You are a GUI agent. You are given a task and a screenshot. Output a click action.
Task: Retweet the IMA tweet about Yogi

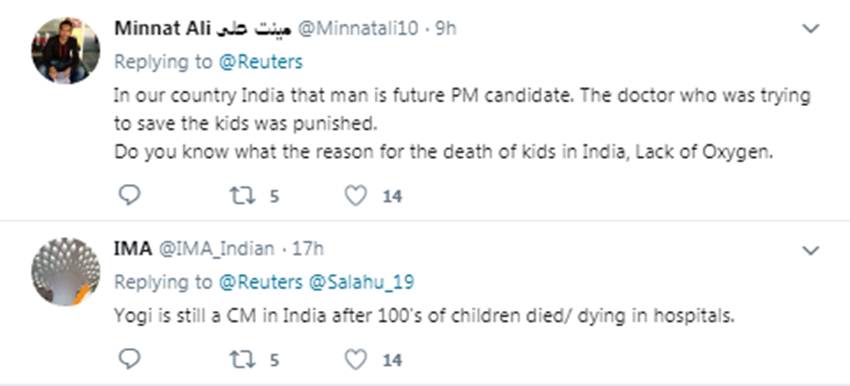tap(242, 359)
